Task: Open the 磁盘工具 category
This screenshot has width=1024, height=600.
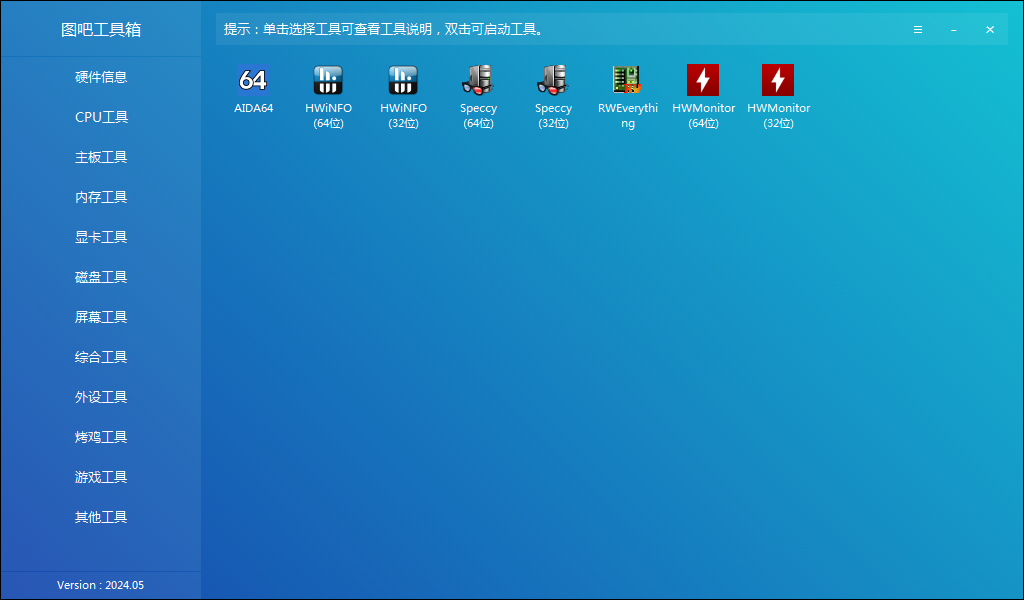Action: 101,277
